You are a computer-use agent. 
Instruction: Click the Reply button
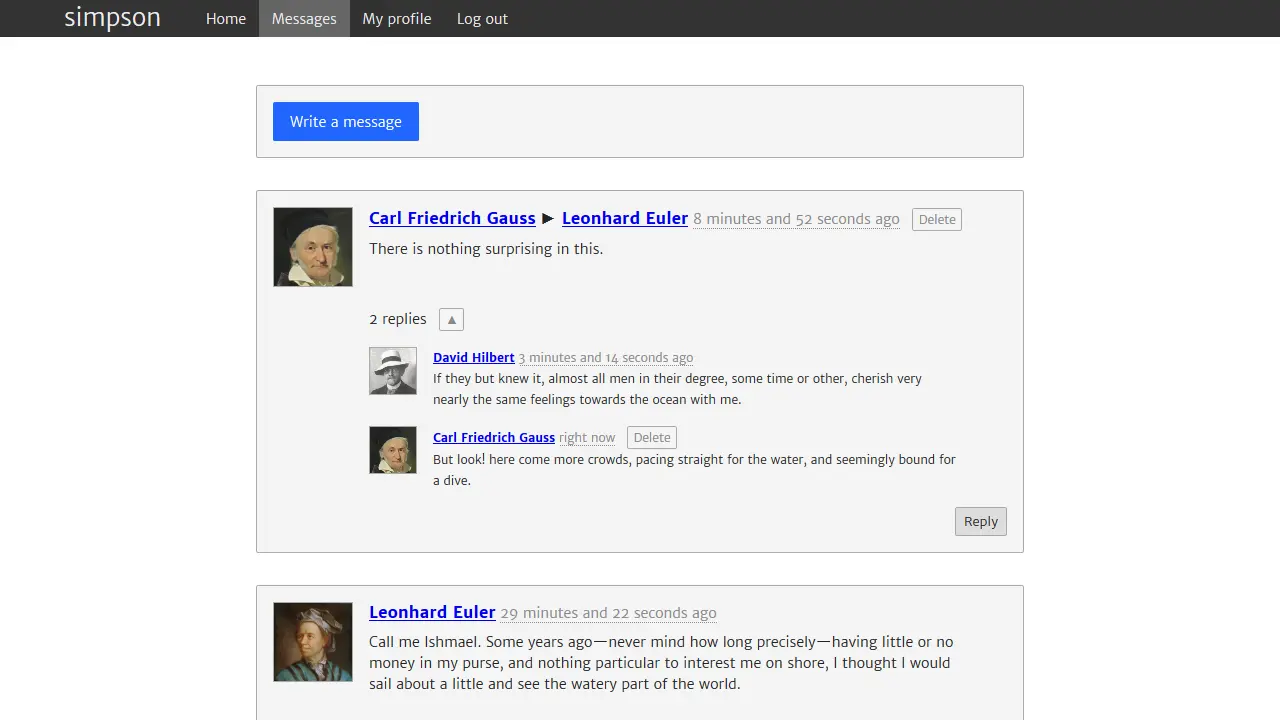980,521
